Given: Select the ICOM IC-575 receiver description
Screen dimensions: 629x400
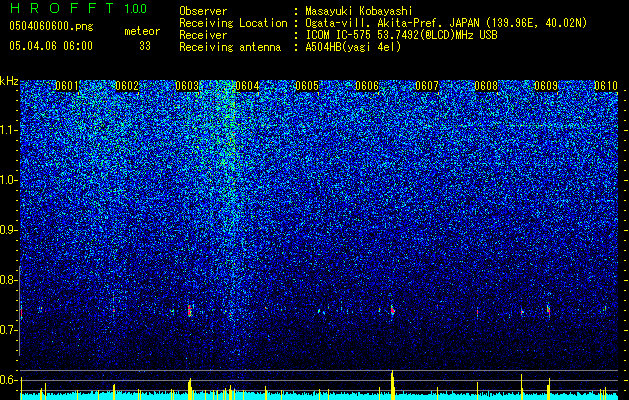Looking at the screenshot, I should pos(401,35).
